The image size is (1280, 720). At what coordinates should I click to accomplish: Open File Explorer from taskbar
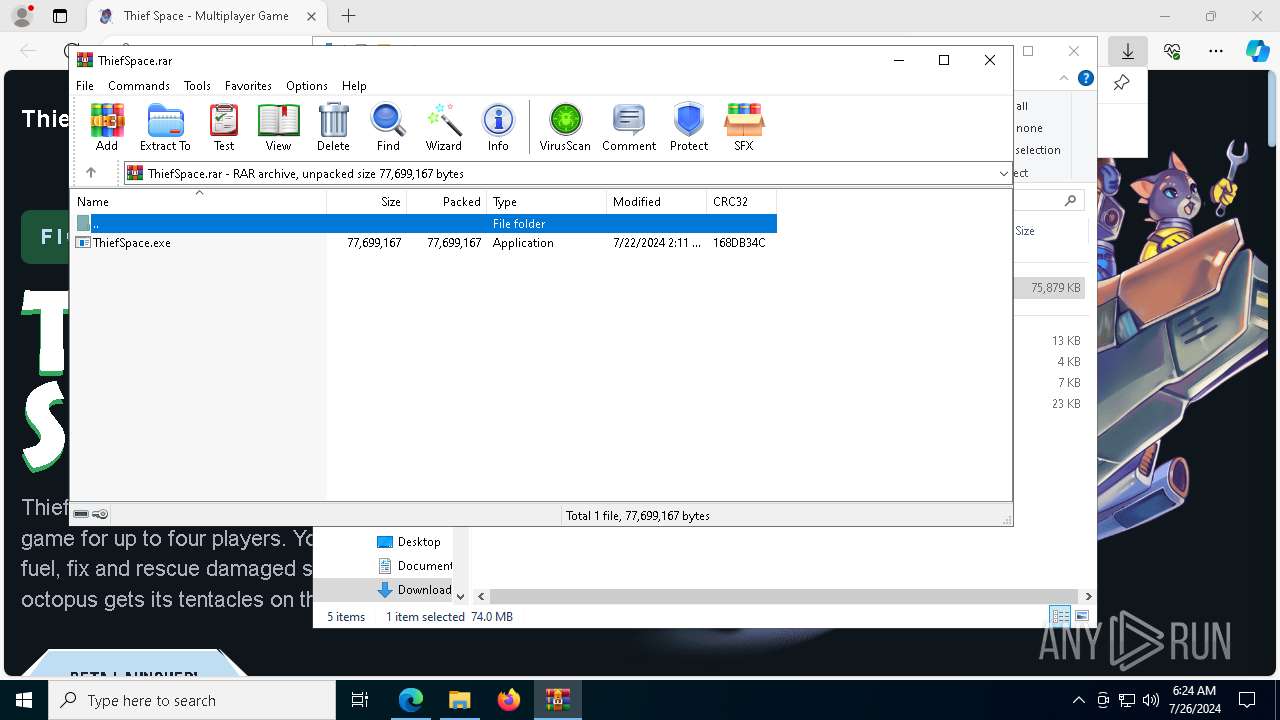(x=460, y=700)
